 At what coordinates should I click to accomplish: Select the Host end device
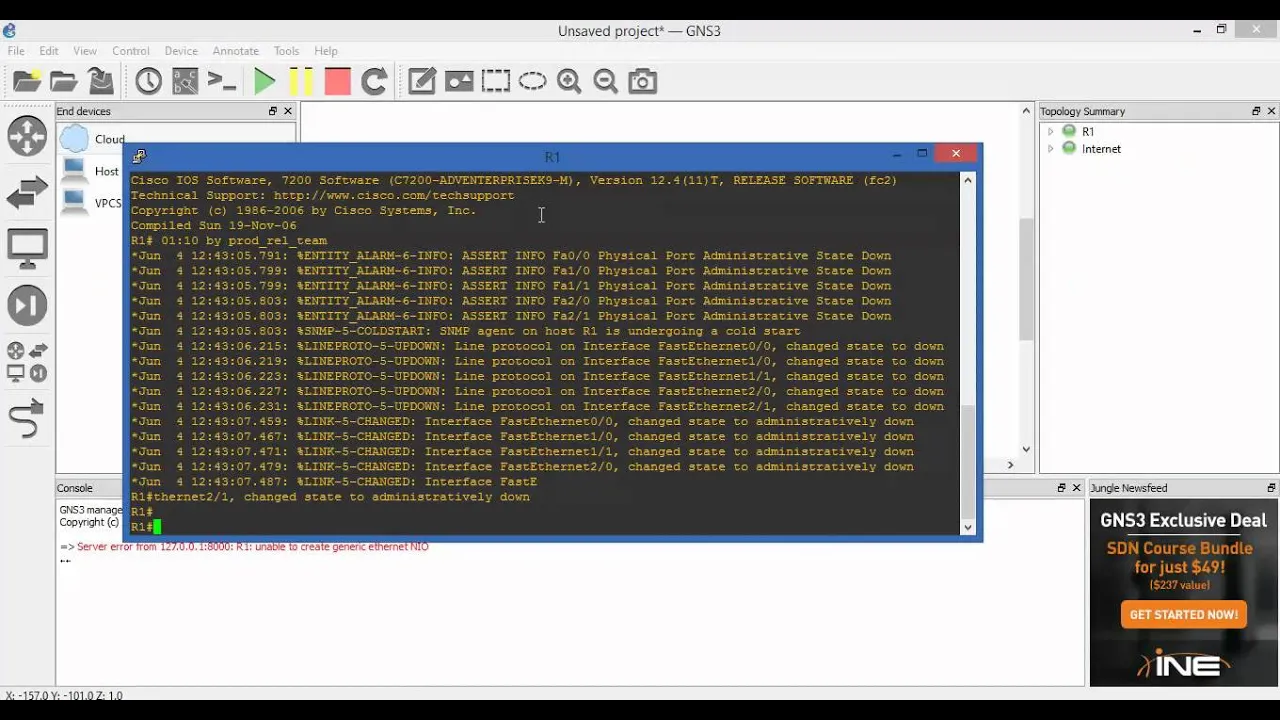coord(91,171)
